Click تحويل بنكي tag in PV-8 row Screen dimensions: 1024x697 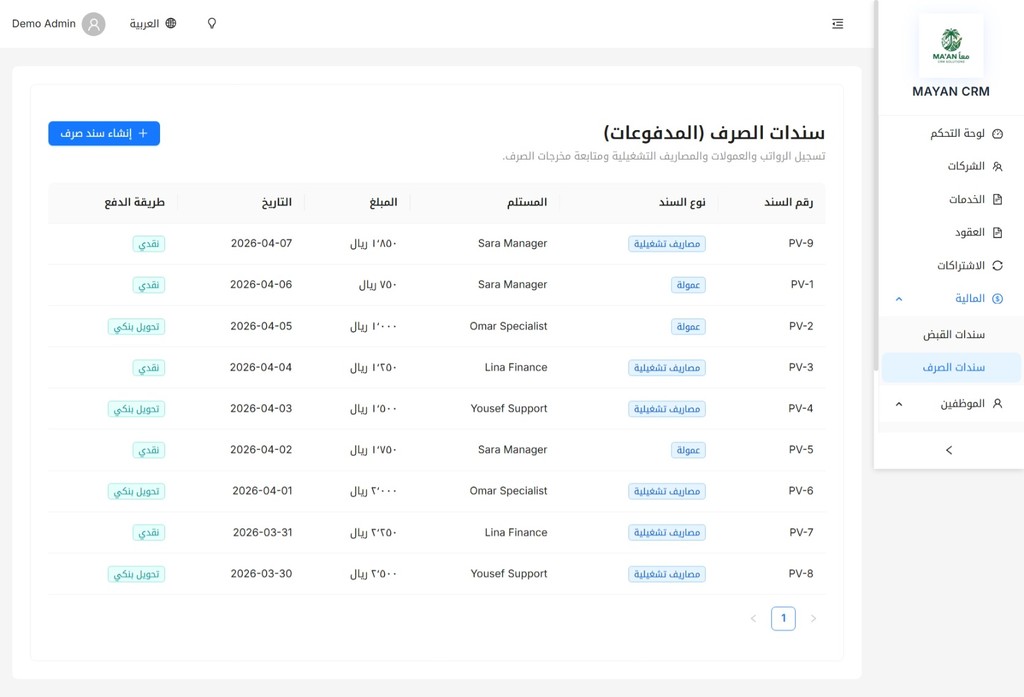(x=136, y=574)
